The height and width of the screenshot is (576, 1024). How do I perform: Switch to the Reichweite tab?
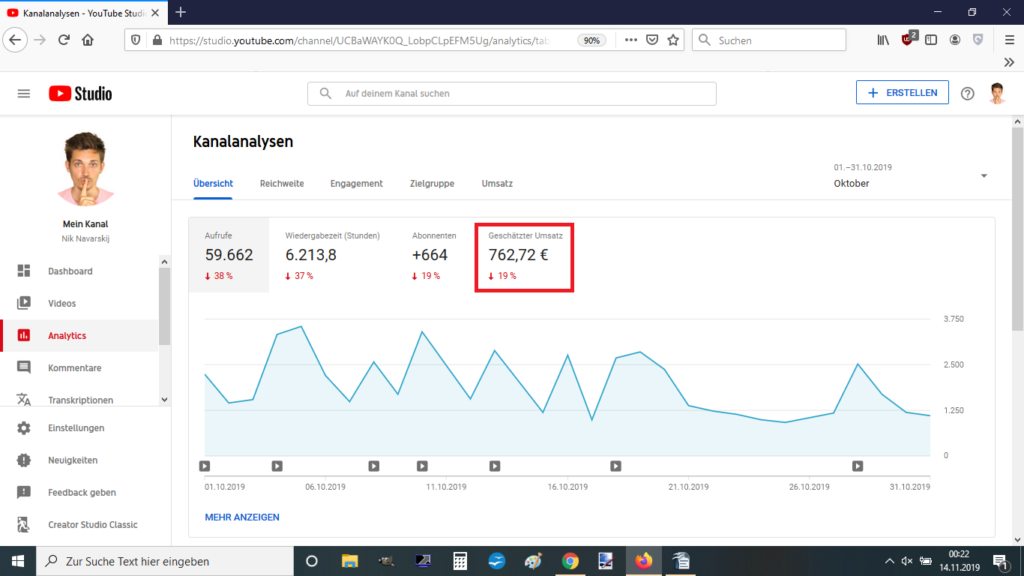click(x=281, y=184)
